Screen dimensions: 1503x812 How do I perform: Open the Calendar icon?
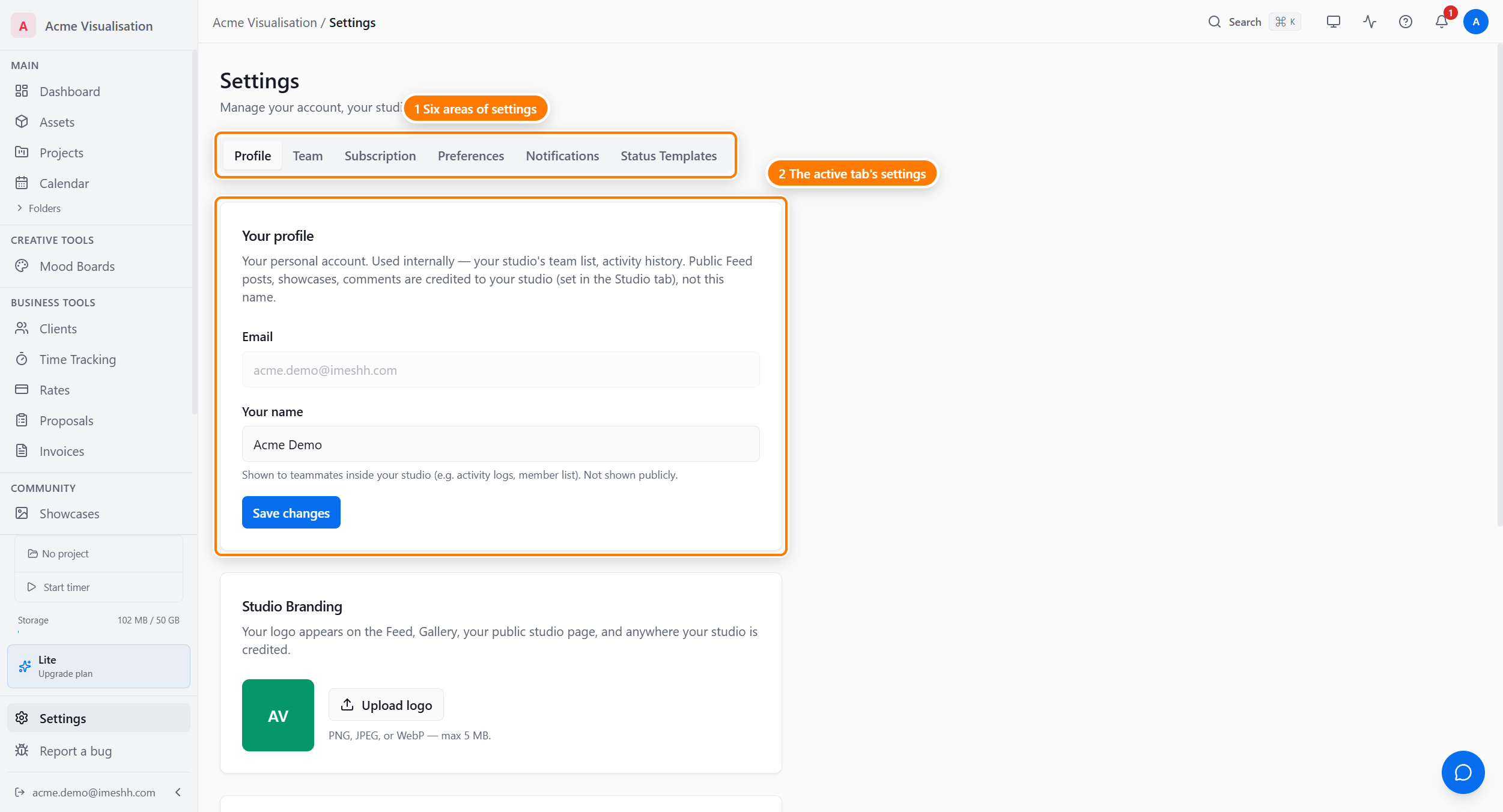(22, 183)
